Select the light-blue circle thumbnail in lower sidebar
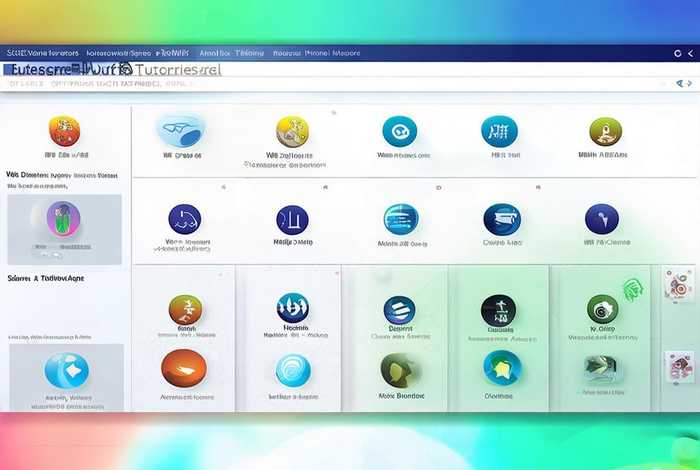Viewport: 700px width, 470px height. point(66,371)
